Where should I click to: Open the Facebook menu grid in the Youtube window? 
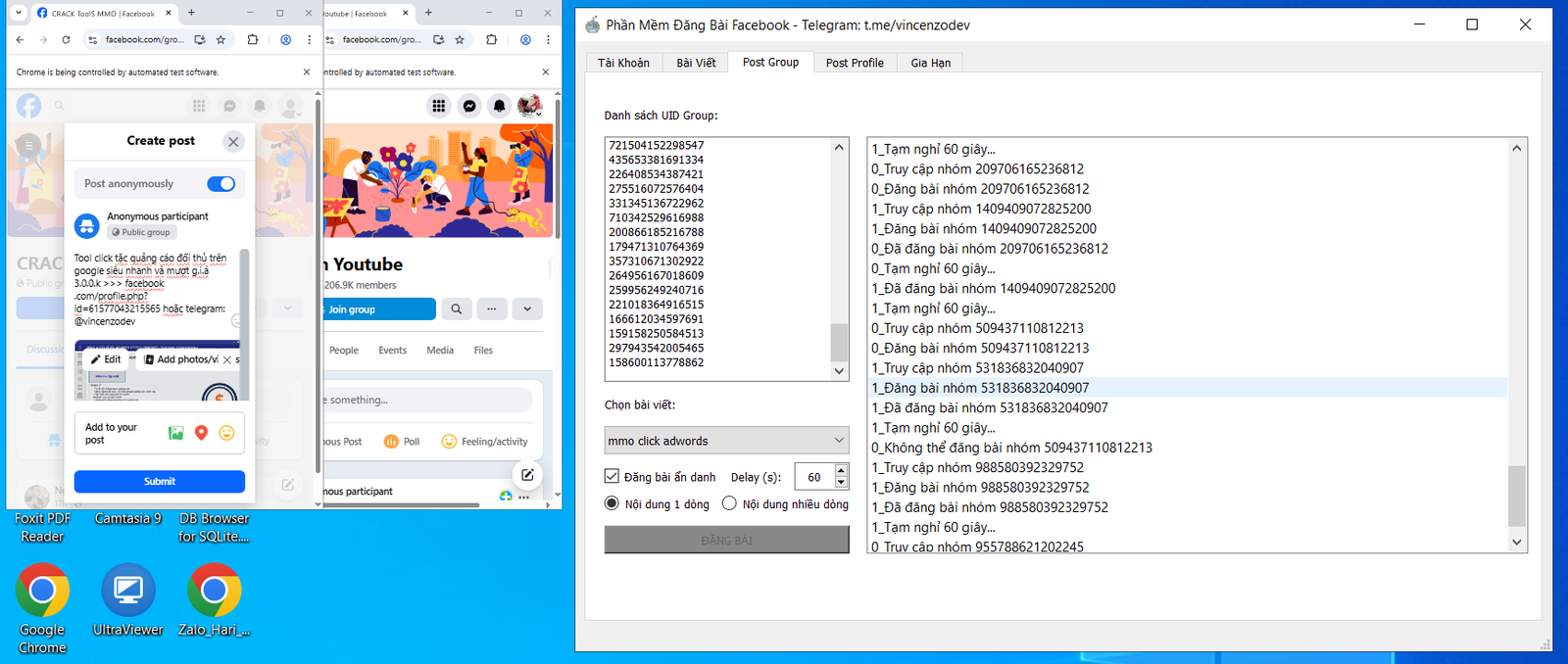pyautogui.click(x=439, y=106)
